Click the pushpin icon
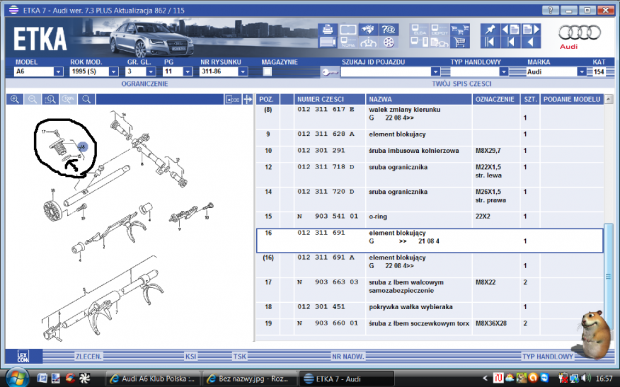This screenshot has height=387, width=620. tap(490, 30)
